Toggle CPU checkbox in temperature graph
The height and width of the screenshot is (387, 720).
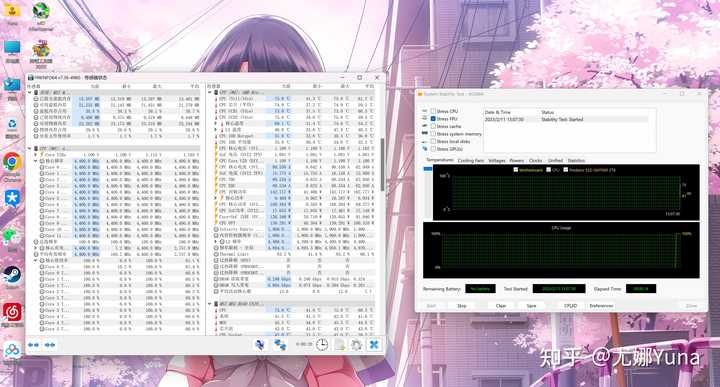point(549,170)
